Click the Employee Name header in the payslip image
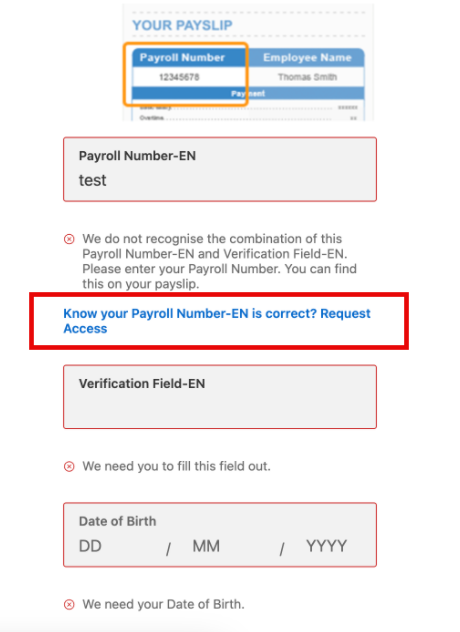The image size is (460, 632). (307, 57)
